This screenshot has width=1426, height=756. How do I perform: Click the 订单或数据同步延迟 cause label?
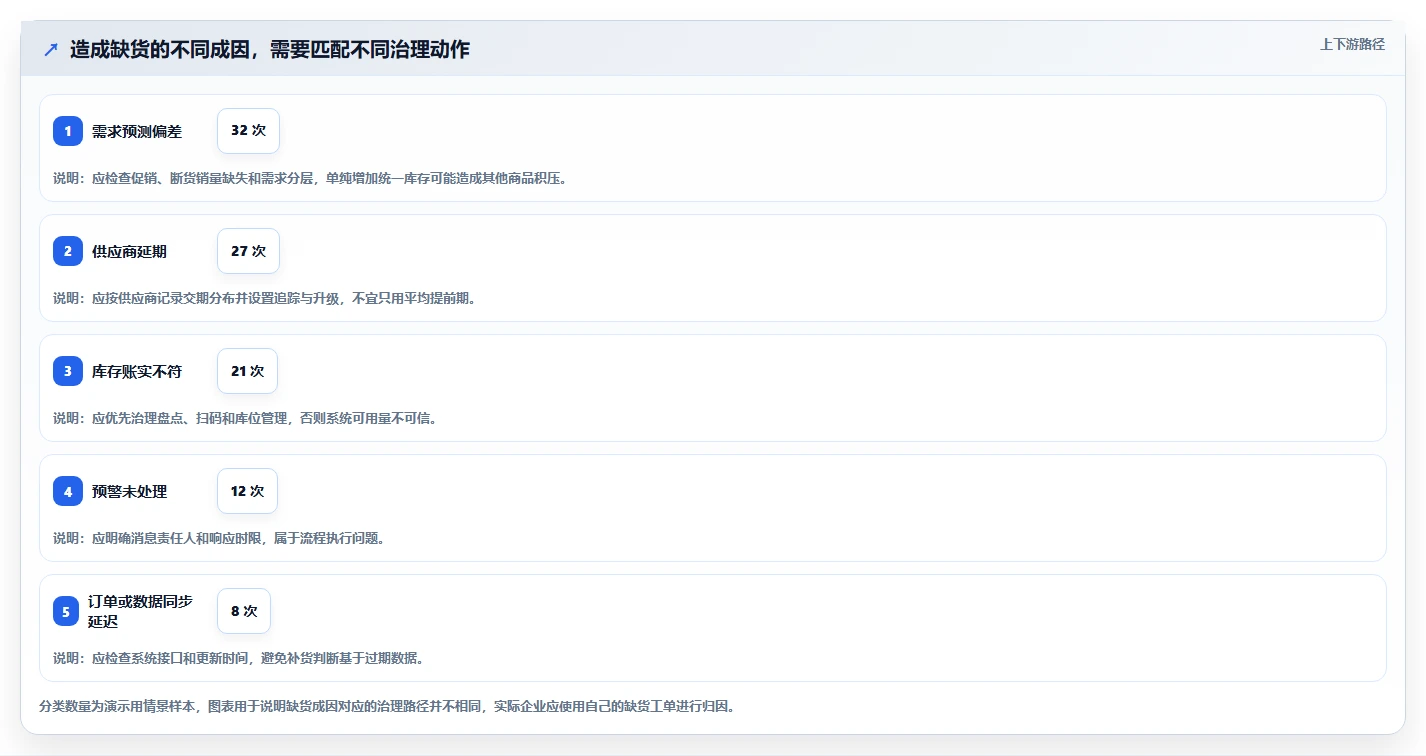[x=141, y=611]
